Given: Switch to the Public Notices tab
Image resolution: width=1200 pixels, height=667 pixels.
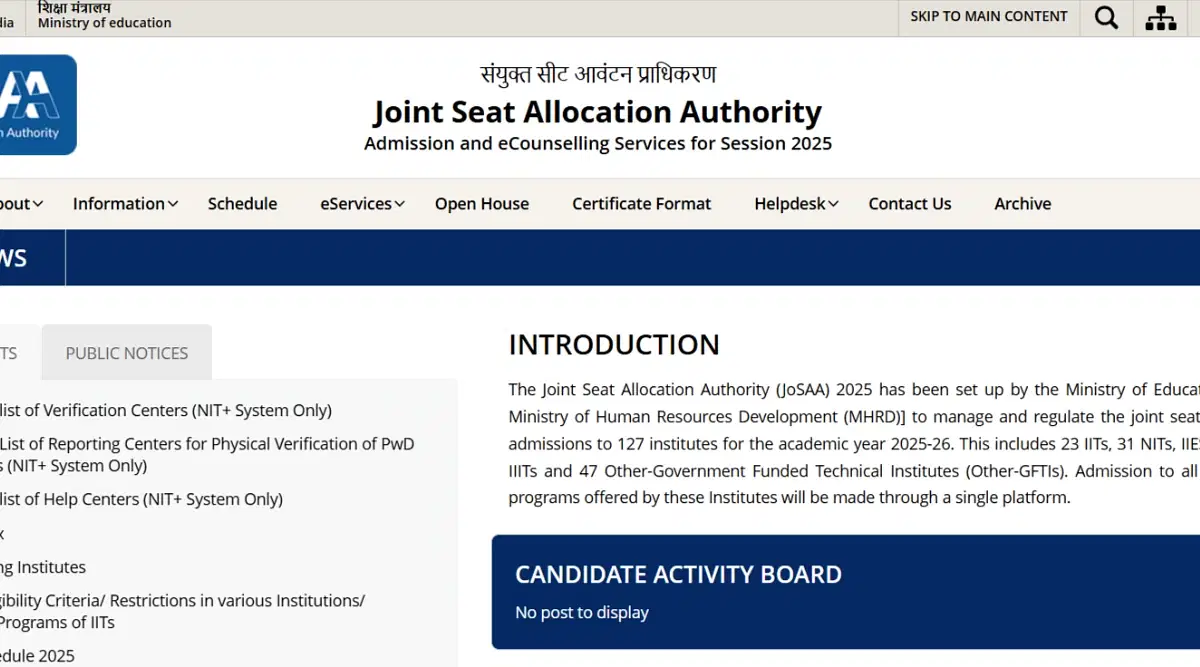Looking at the screenshot, I should click(x=127, y=353).
